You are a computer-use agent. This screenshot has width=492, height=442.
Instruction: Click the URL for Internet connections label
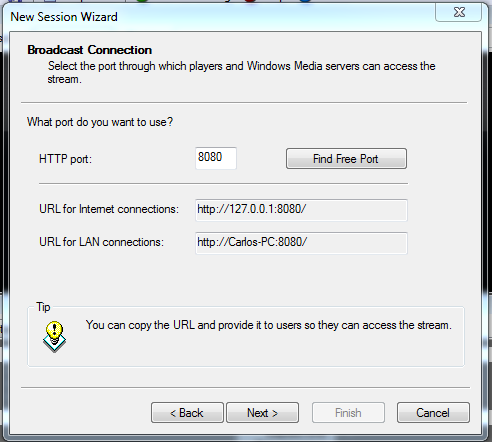click(x=109, y=209)
